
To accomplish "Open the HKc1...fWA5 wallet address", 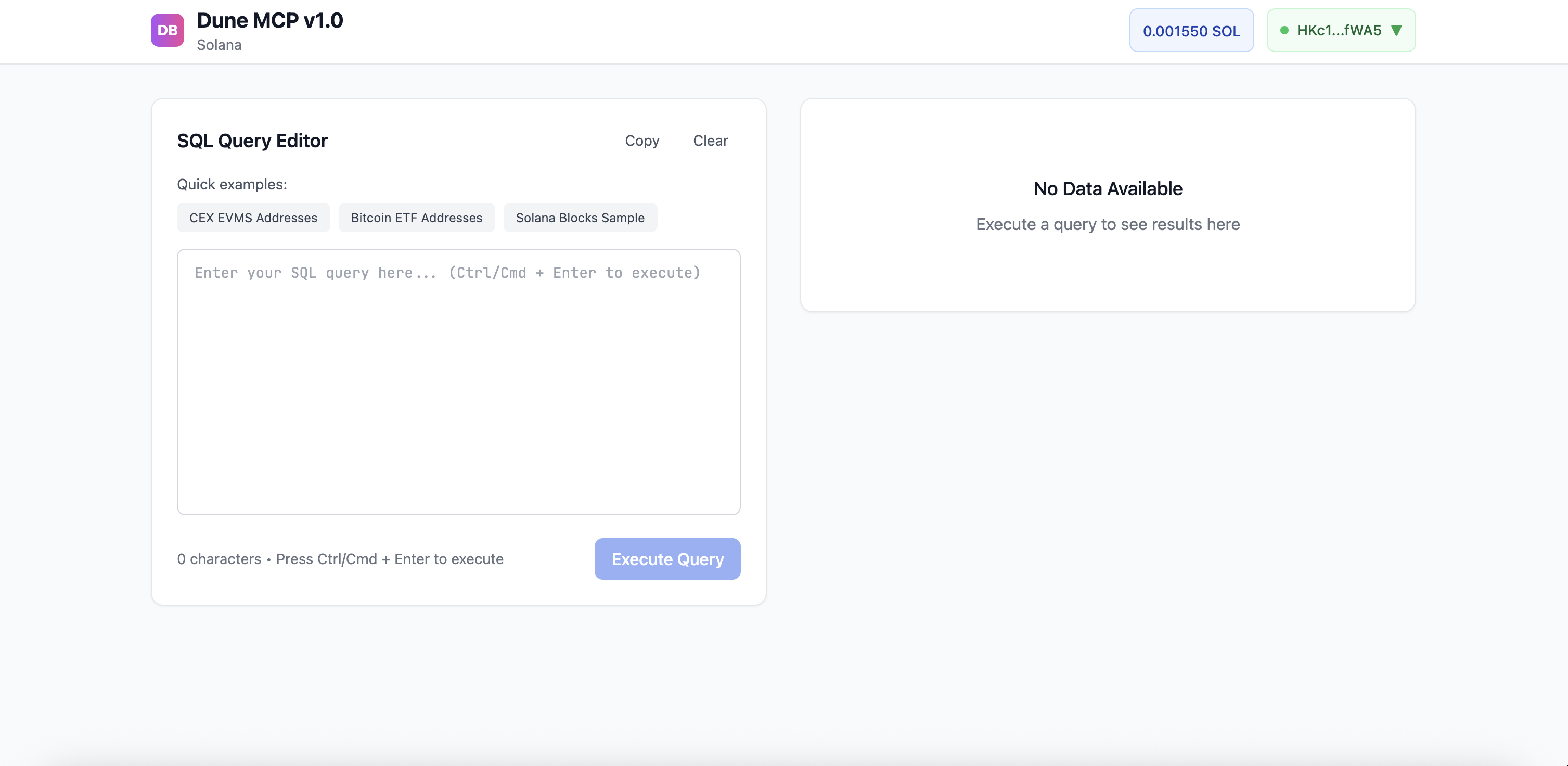I will (x=1339, y=31).
